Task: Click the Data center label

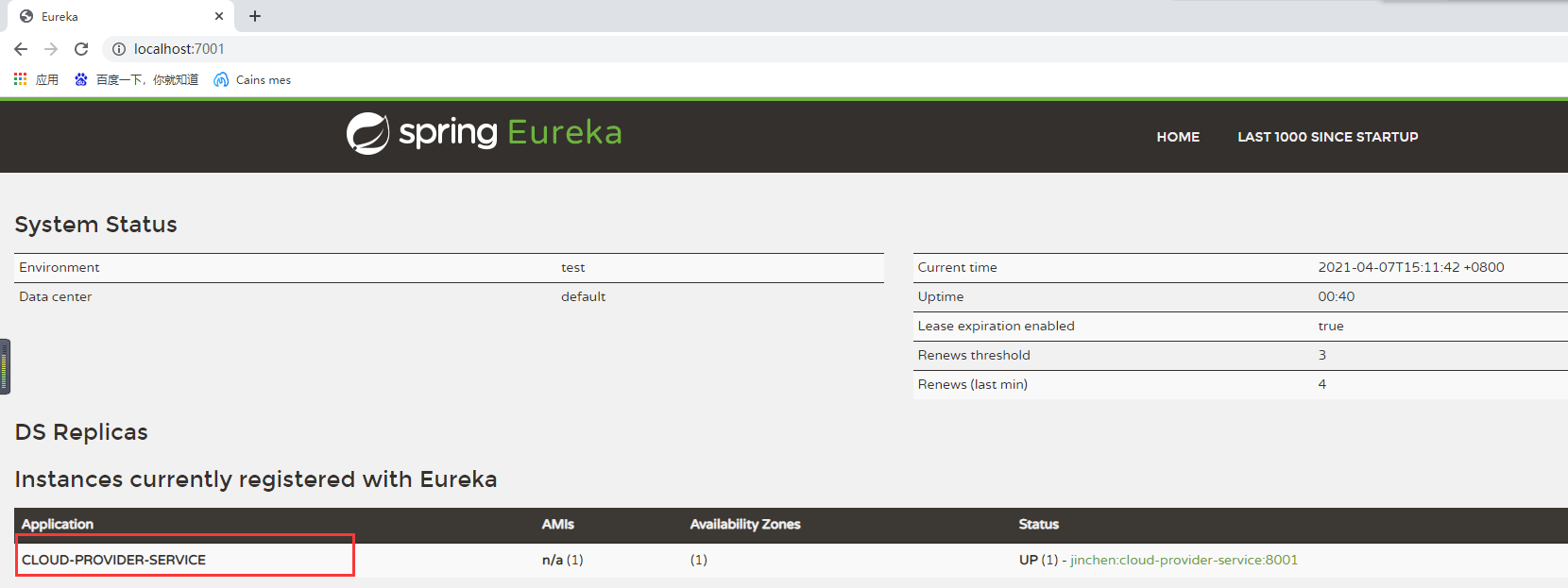Action: pos(56,296)
